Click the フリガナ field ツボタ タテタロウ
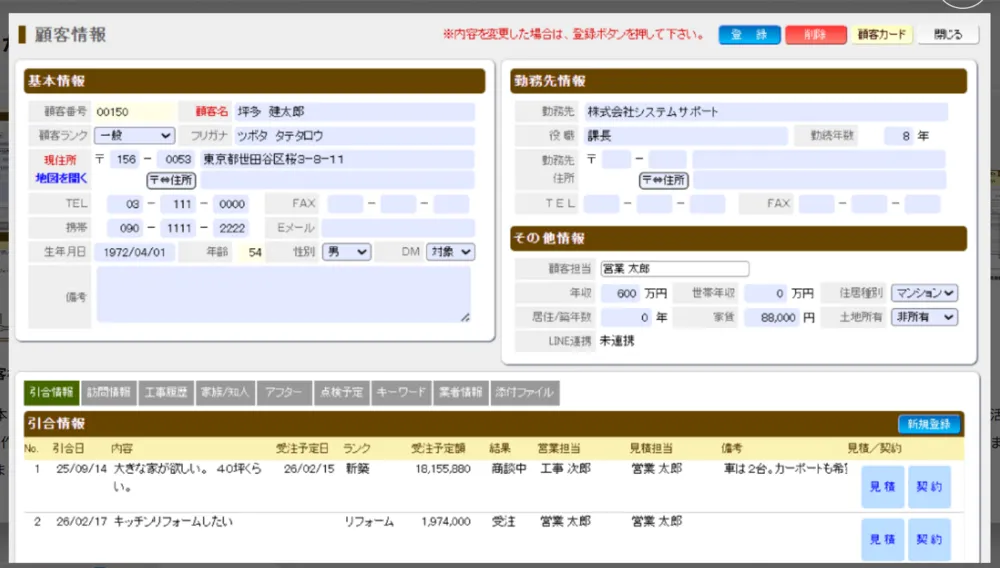Image resolution: width=1000 pixels, height=568 pixels. (x=355, y=135)
